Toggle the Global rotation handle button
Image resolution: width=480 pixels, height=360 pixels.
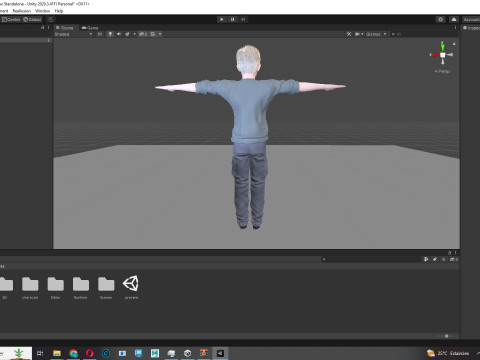point(32,20)
